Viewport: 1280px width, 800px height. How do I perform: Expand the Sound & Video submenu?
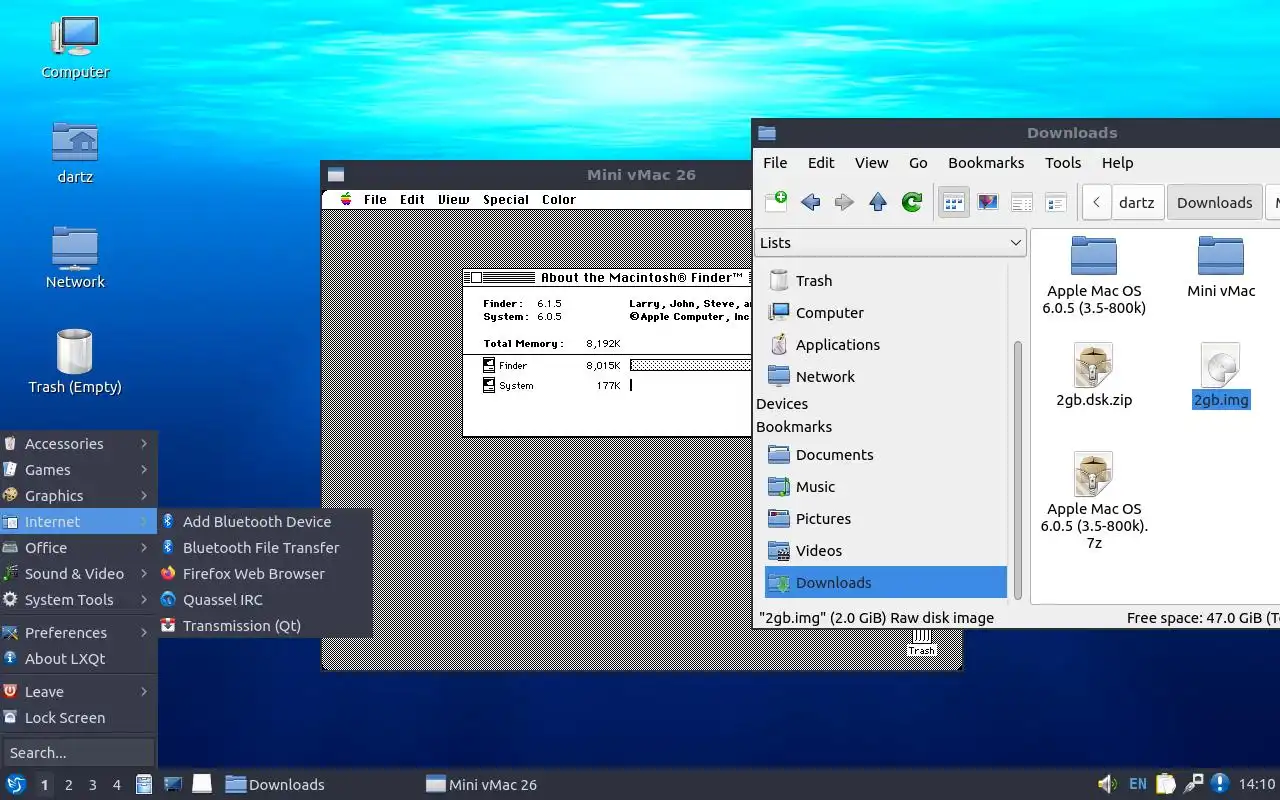click(79, 574)
